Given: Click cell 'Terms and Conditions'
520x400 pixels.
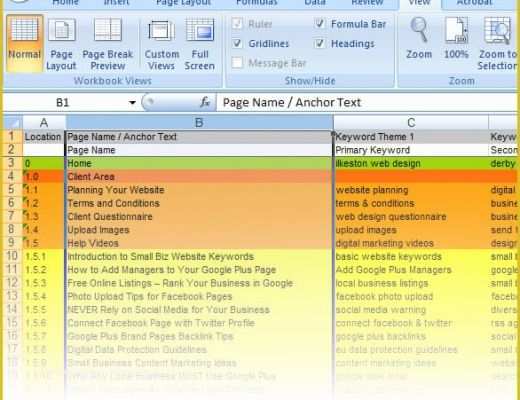Looking at the screenshot, I should [199, 203].
